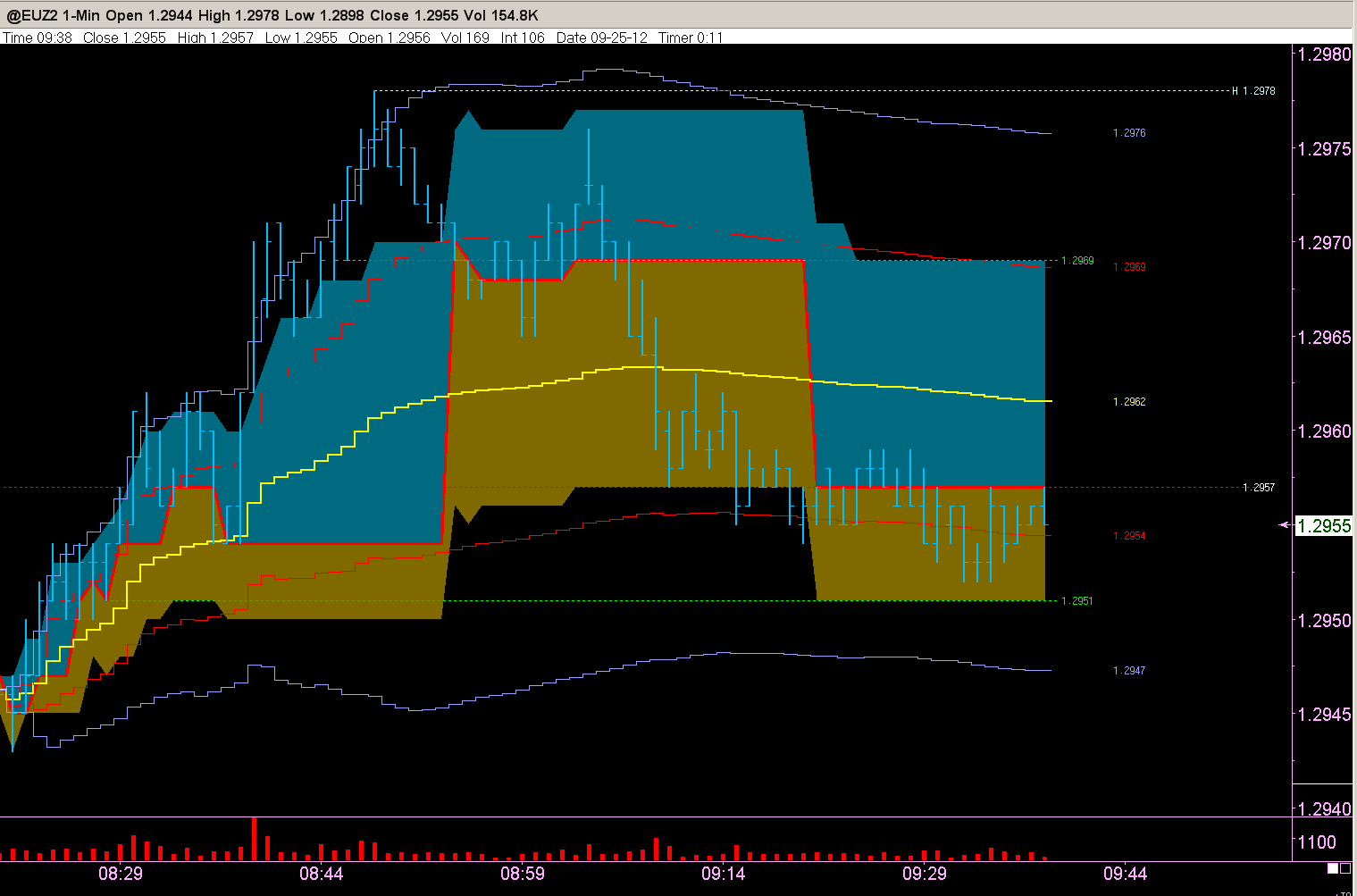Image resolution: width=1357 pixels, height=896 pixels.
Task: Click the H 1.2978 session high label
Action: [x=1254, y=91]
